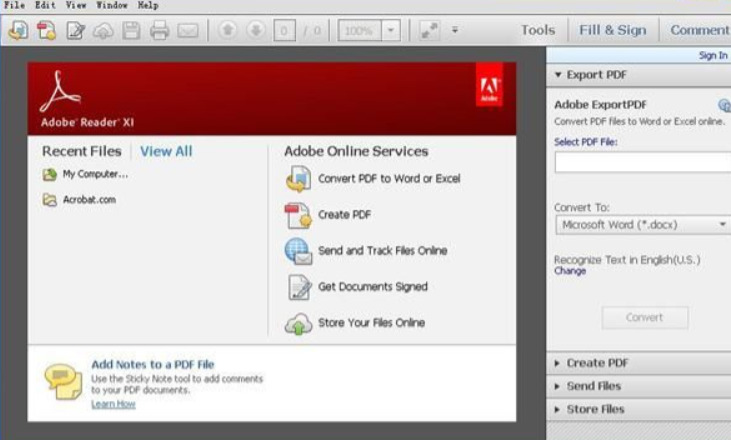Open the File menu
The width and height of the screenshot is (731, 440).
[14, 5]
